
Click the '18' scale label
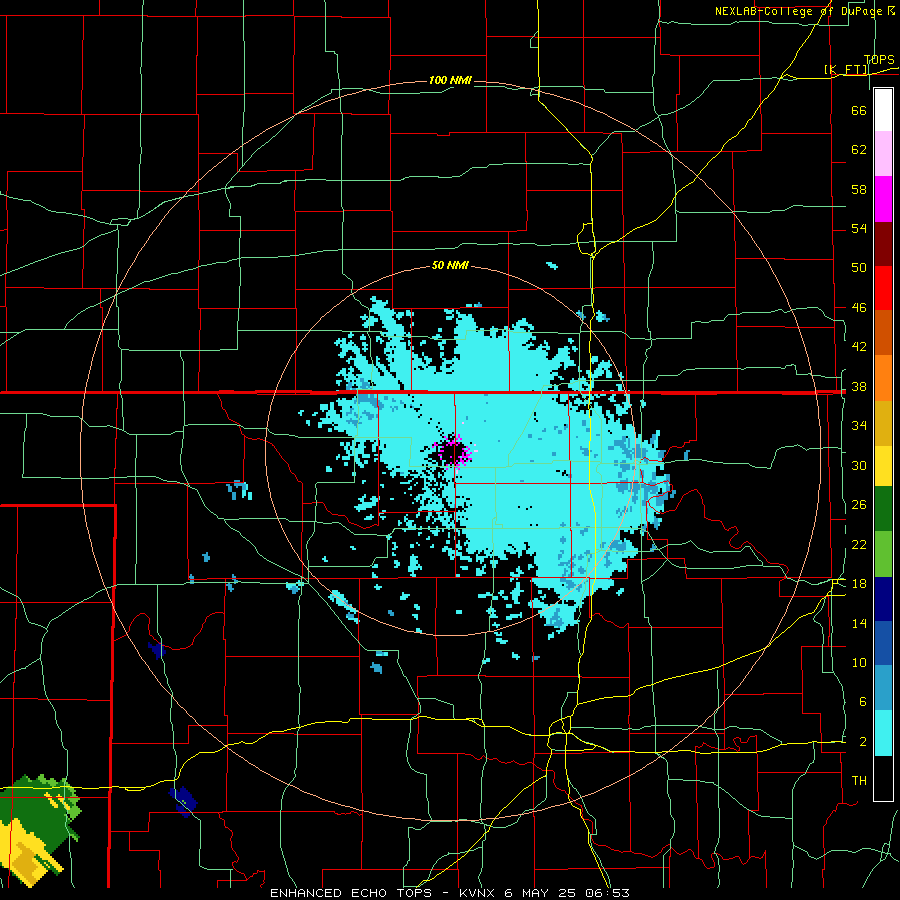point(859,584)
